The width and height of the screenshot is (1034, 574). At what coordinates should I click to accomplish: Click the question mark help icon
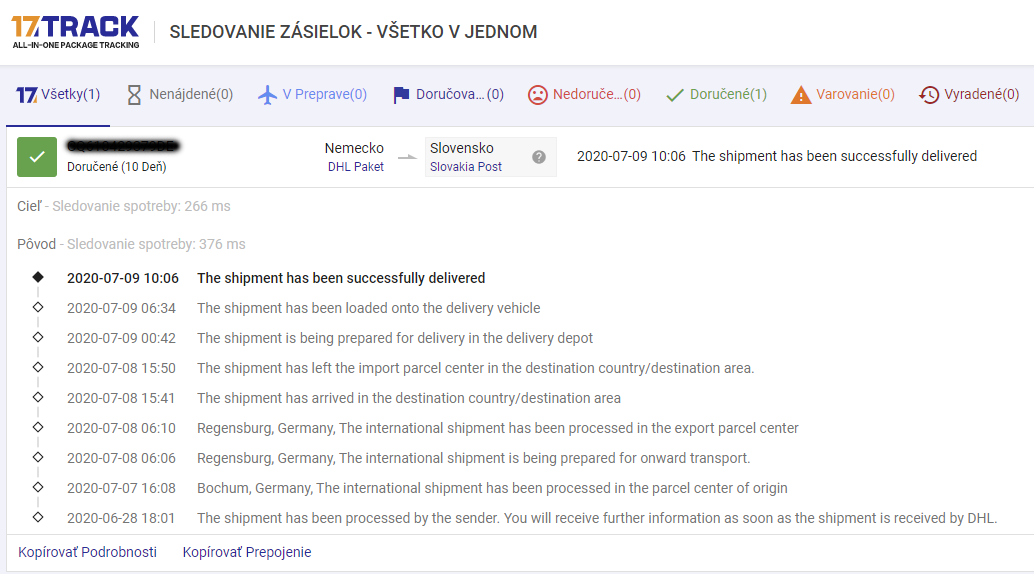click(x=539, y=157)
